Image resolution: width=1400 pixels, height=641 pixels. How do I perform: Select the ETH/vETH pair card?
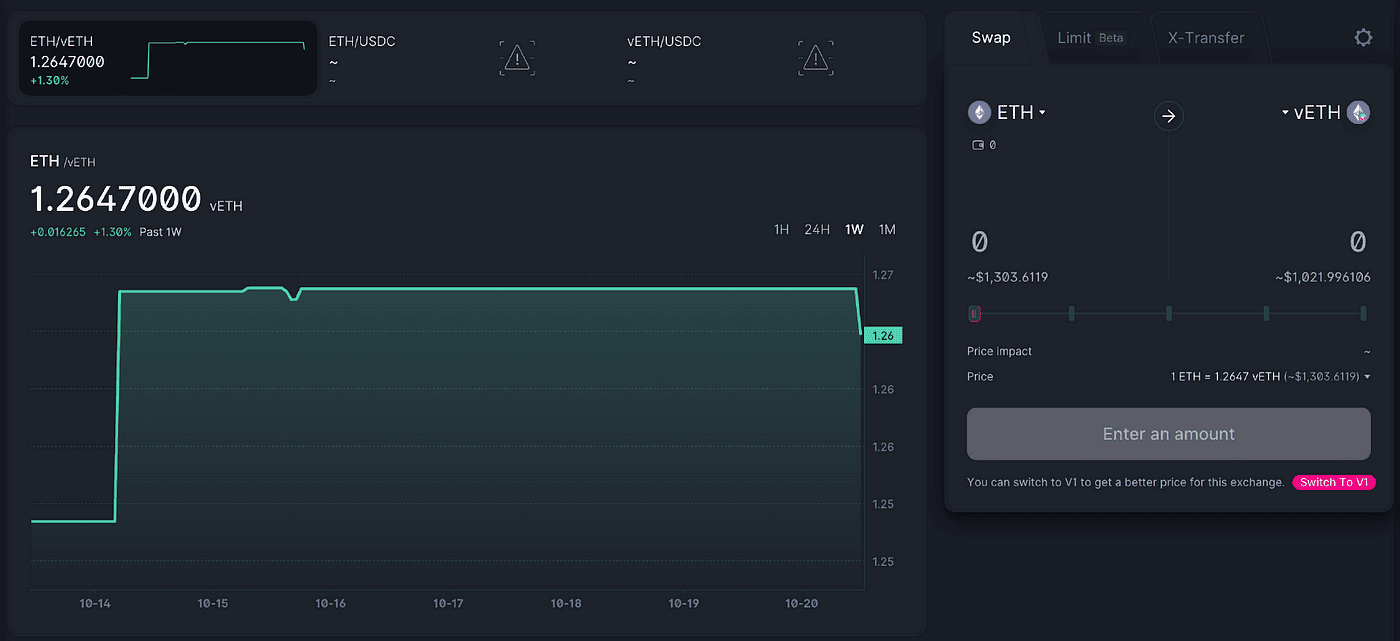tap(167, 58)
